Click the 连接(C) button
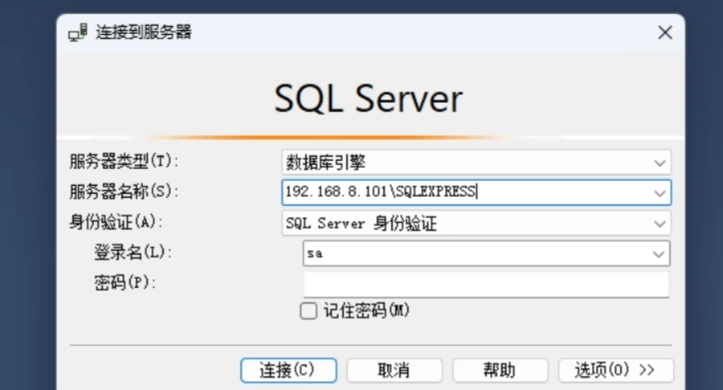The height and width of the screenshot is (390, 723). (x=289, y=370)
